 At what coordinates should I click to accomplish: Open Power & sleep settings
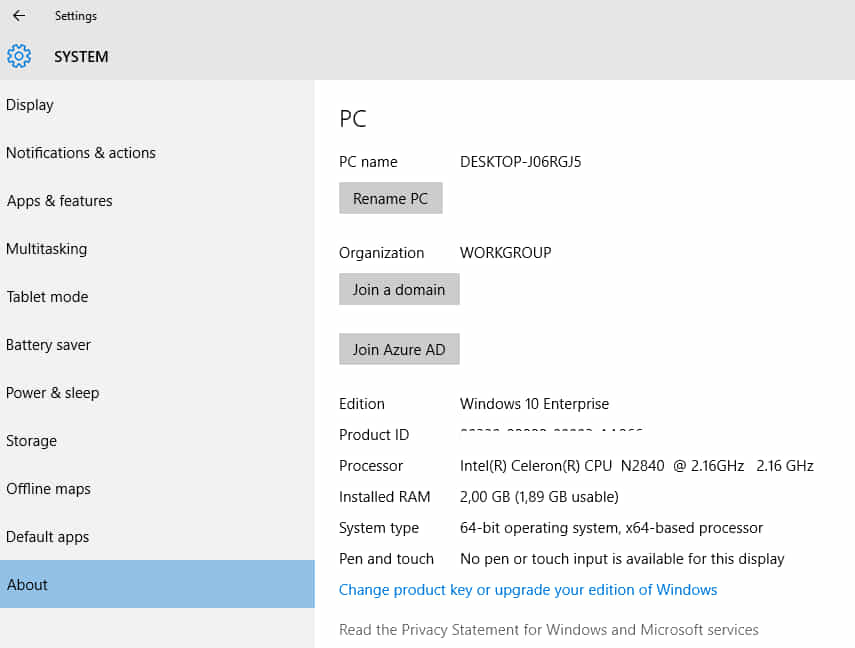(x=53, y=393)
